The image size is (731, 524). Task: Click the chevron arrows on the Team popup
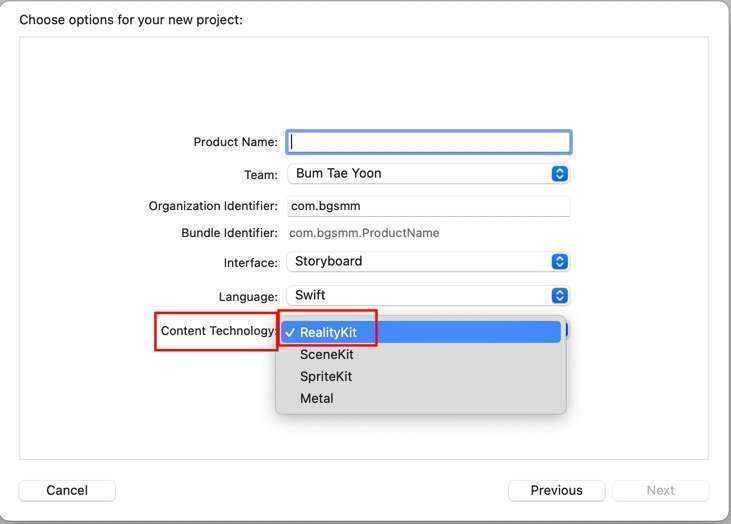(x=560, y=174)
